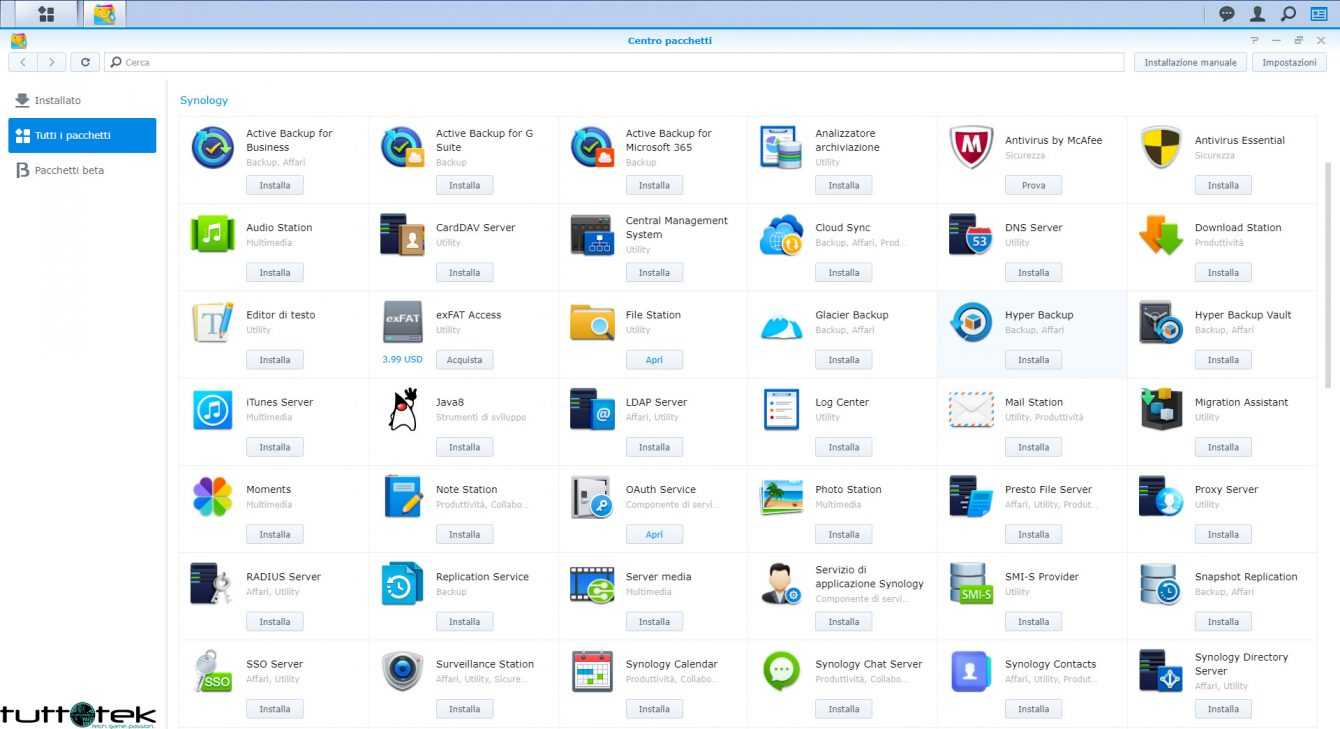Click Apri for File Station

coord(654,360)
